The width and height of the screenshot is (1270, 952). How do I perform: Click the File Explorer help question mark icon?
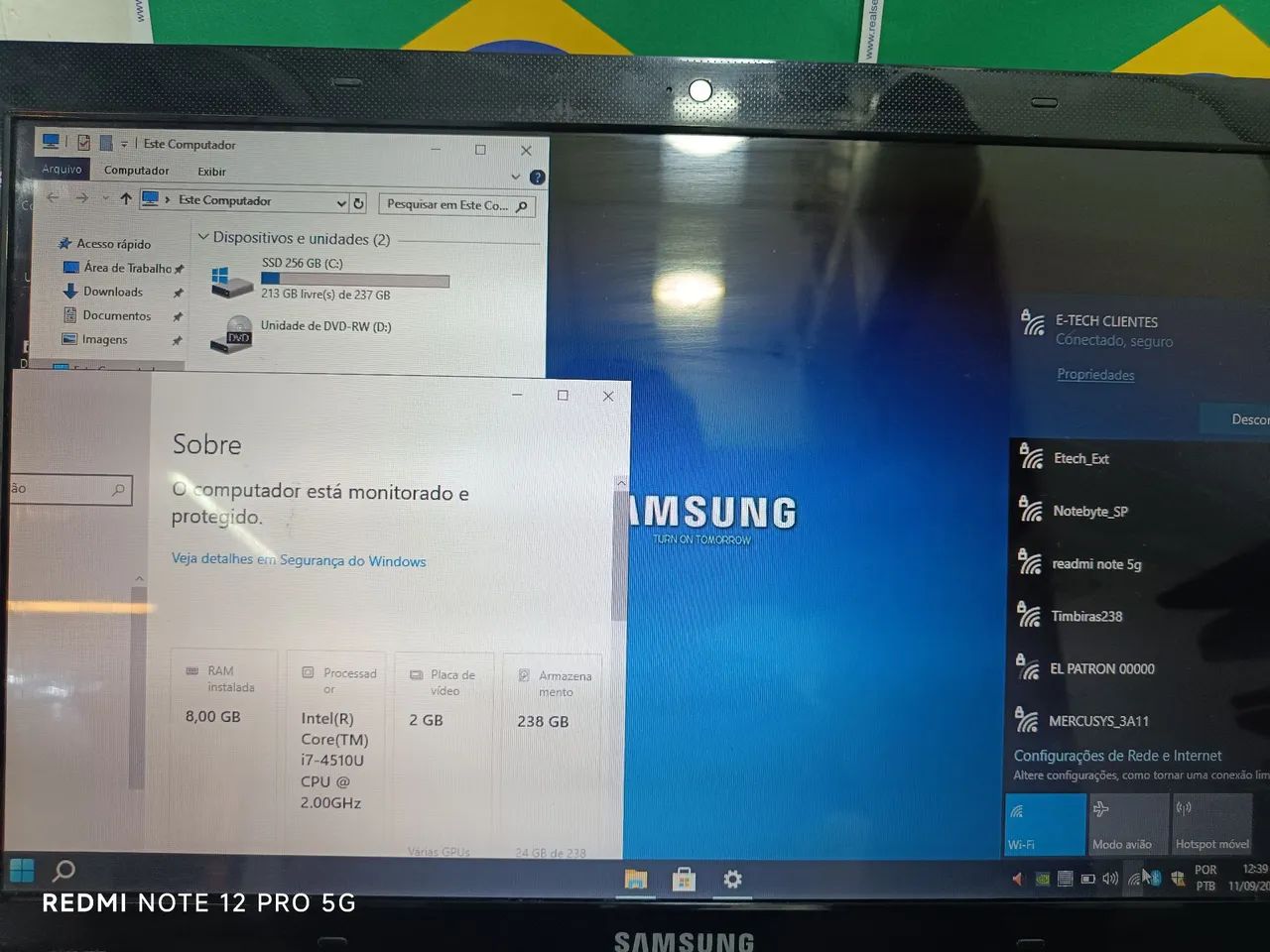point(537,178)
